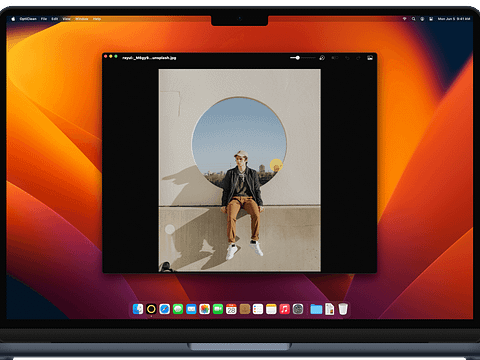480x360 pixels.
Task: Click the clean/erase brush icon in toolbar
Action: (x=322, y=58)
